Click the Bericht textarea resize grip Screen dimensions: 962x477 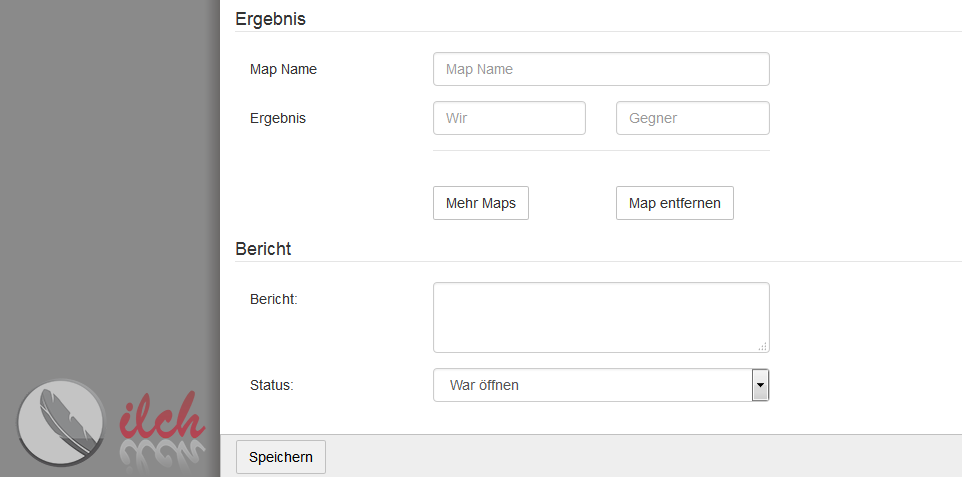pyautogui.click(x=763, y=347)
